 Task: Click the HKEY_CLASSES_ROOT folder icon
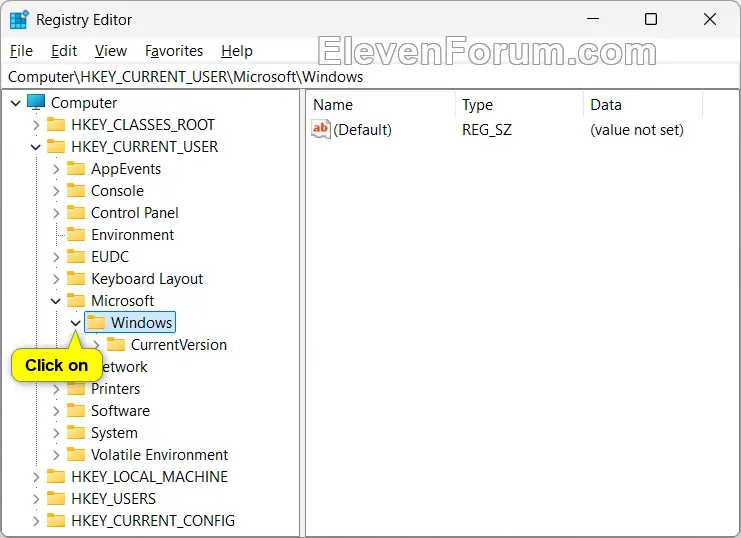click(56, 124)
